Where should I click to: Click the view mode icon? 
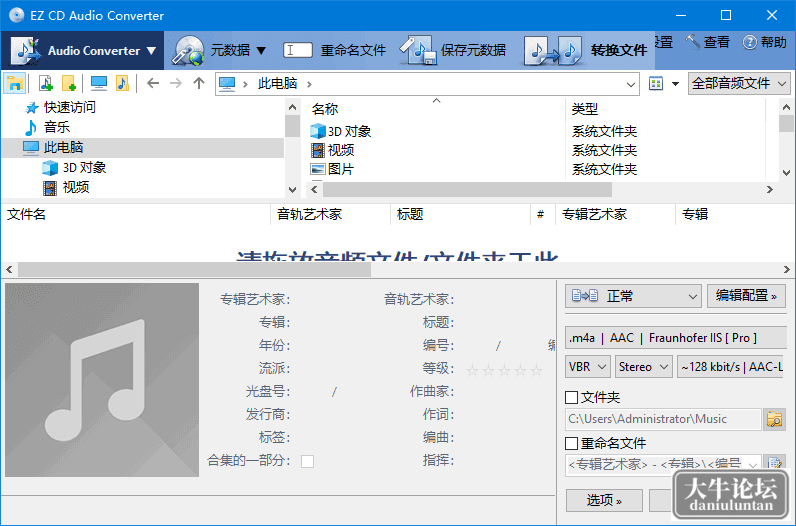point(656,83)
